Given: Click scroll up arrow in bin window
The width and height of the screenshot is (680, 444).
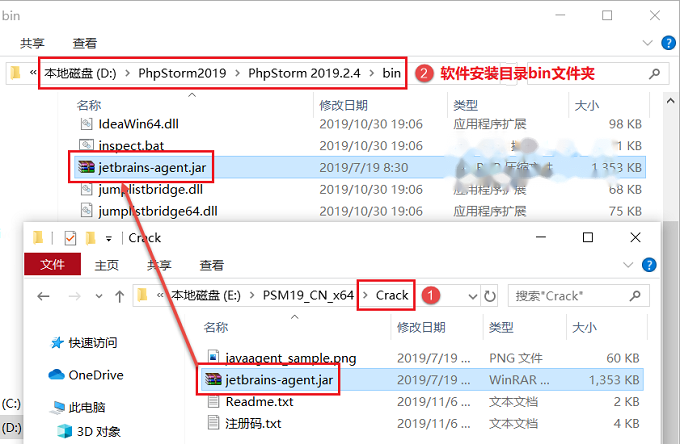Looking at the screenshot, I should (670, 101).
